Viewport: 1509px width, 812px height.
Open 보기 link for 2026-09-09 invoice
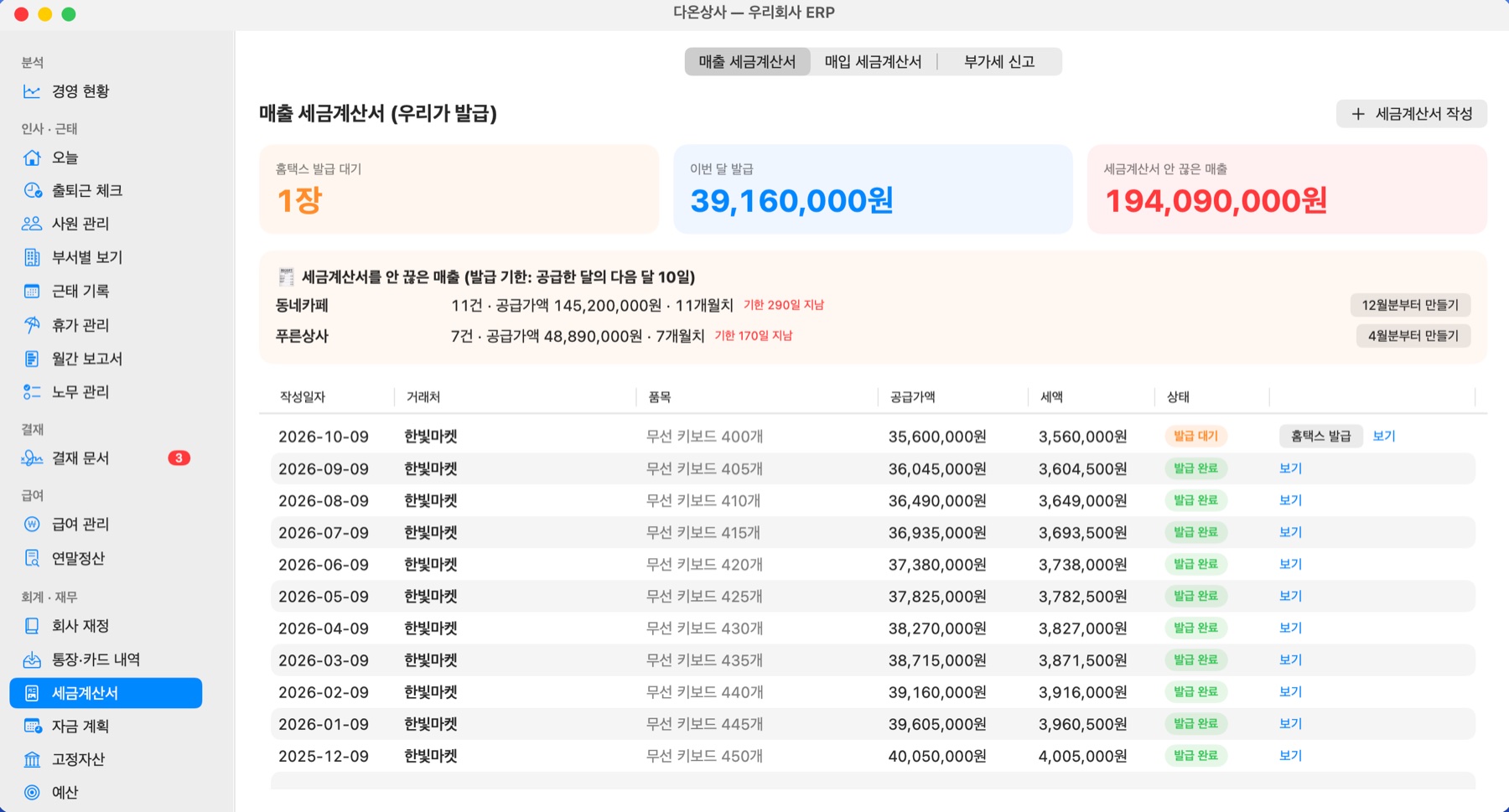pos(1290,468)
